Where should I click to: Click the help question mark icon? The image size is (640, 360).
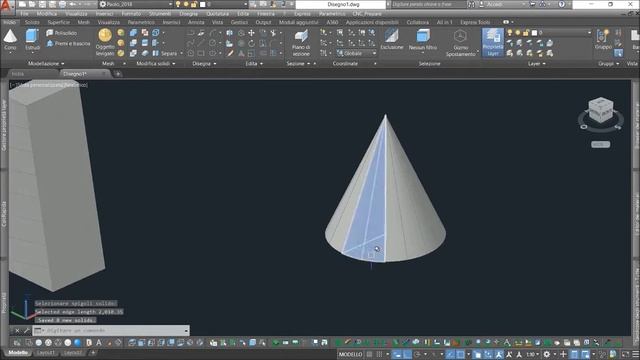562,4
